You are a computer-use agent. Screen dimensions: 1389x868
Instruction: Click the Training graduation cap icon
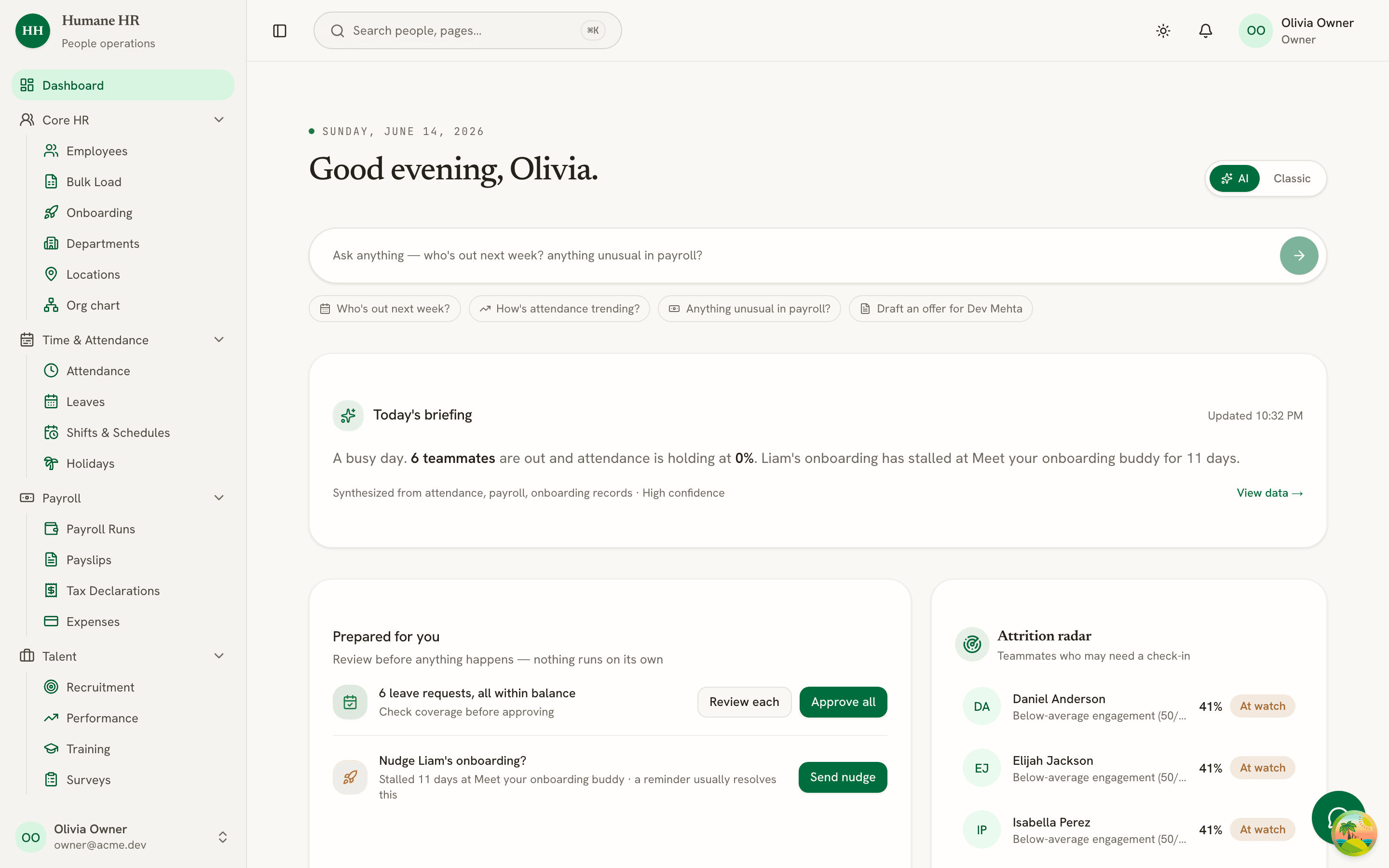(x=51, y=748)
